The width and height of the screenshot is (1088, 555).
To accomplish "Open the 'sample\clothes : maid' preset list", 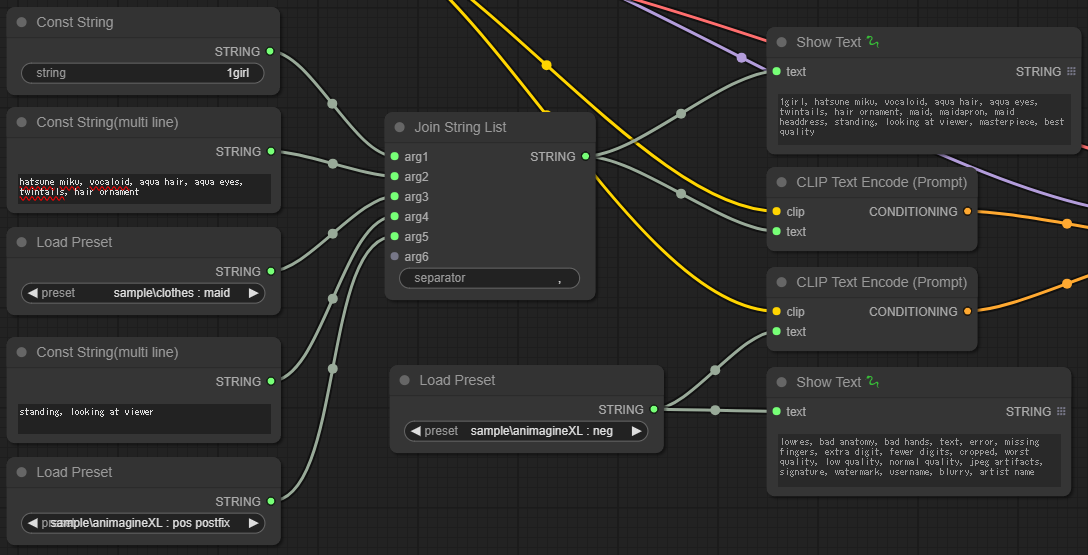I will point(143,293).
